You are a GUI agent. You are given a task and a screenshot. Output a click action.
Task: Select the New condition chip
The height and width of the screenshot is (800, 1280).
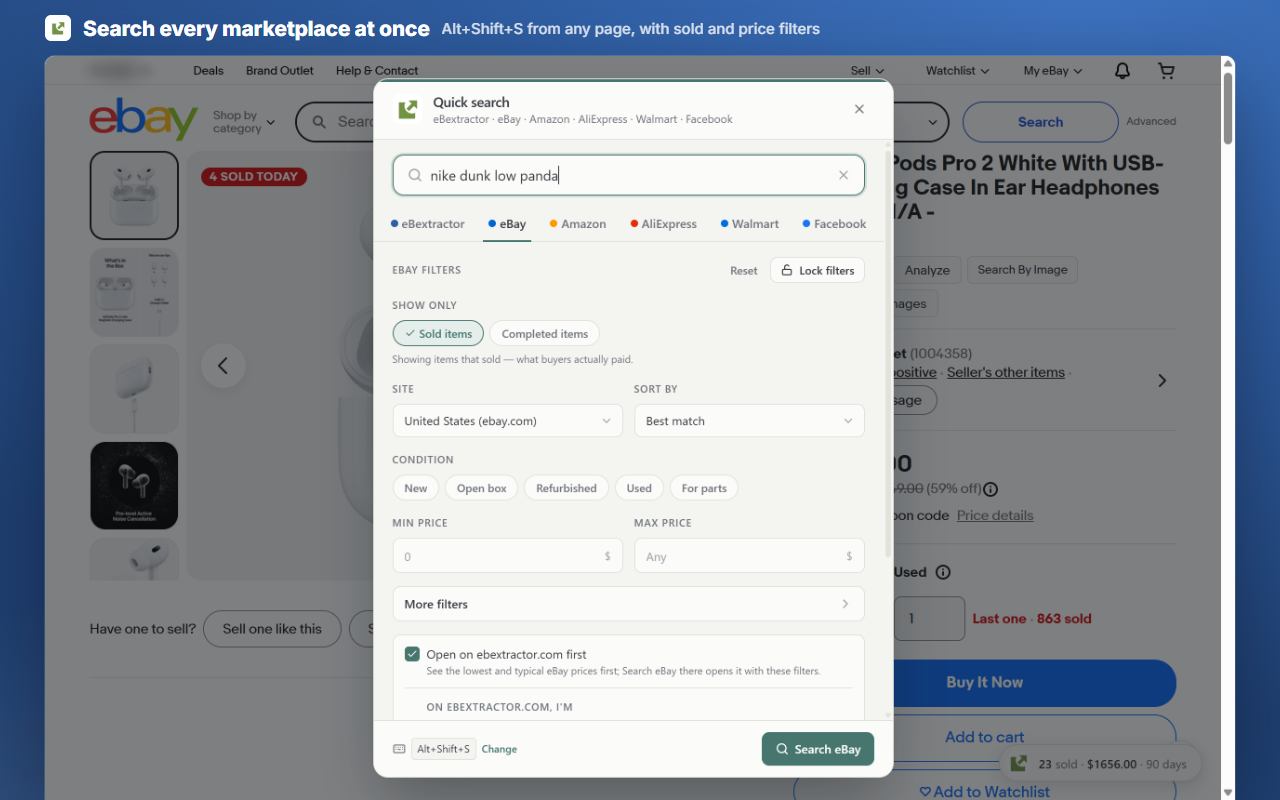[x=416, y=488]
